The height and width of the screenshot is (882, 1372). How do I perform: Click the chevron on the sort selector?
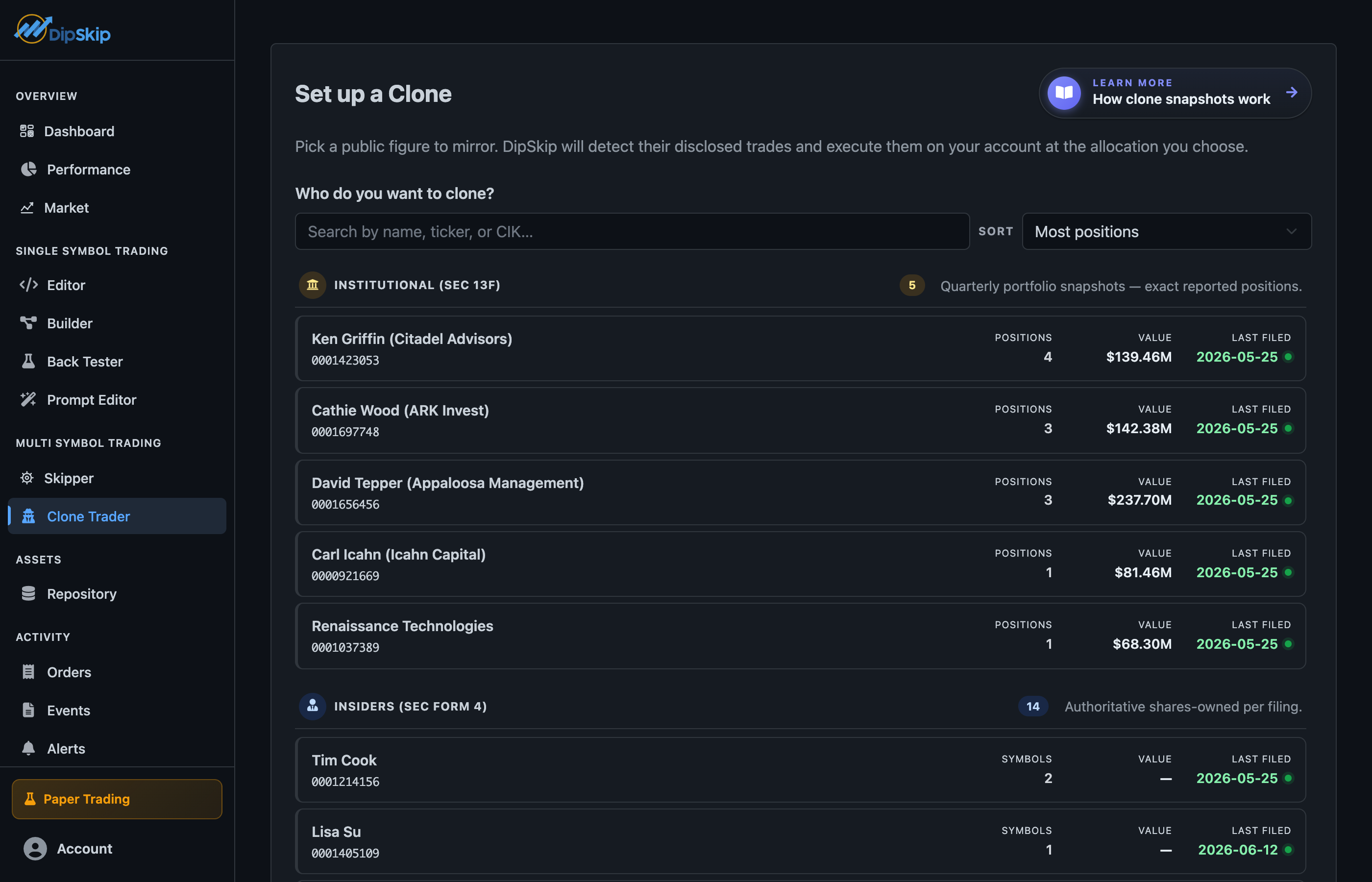coord(1291,231)
